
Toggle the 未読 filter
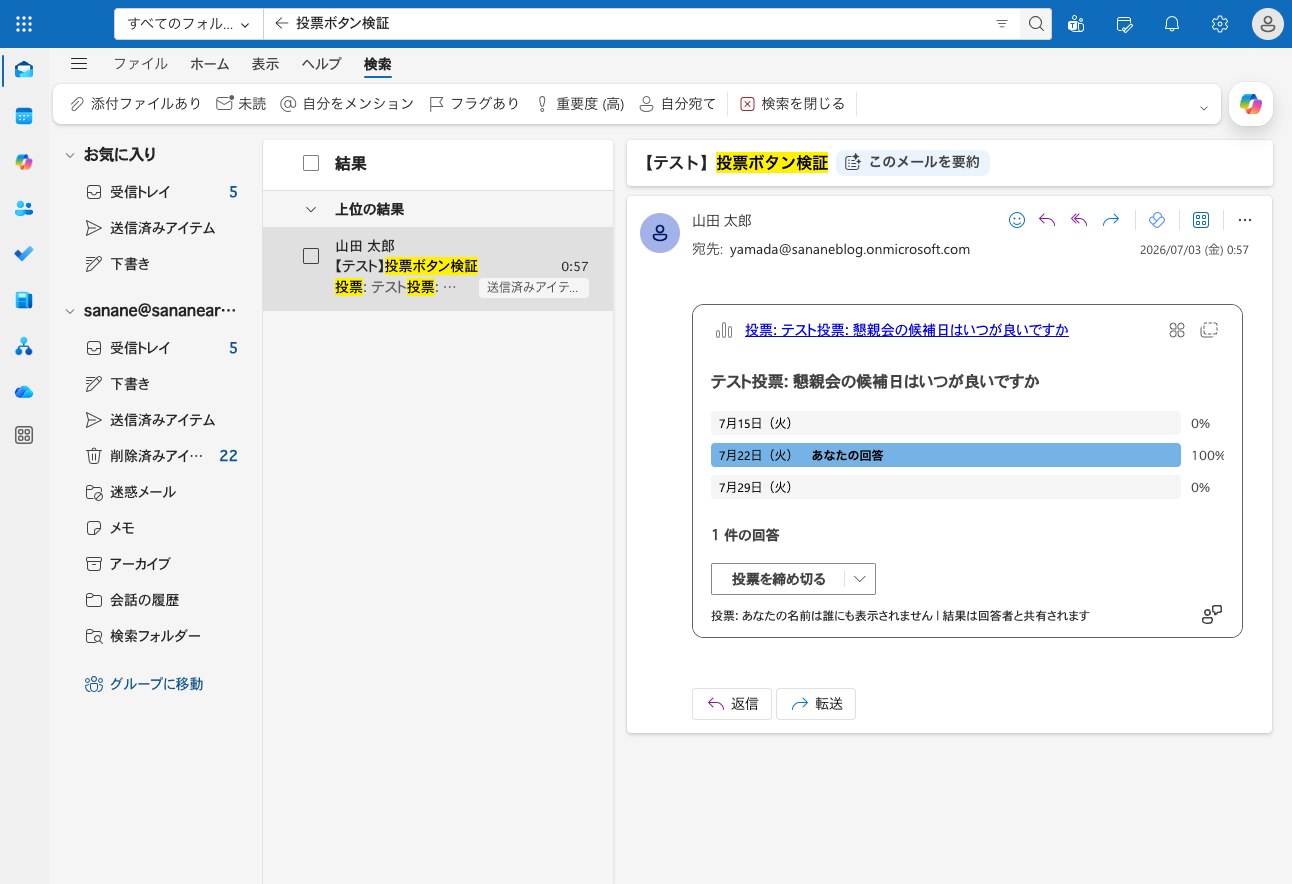coord(241,104)
